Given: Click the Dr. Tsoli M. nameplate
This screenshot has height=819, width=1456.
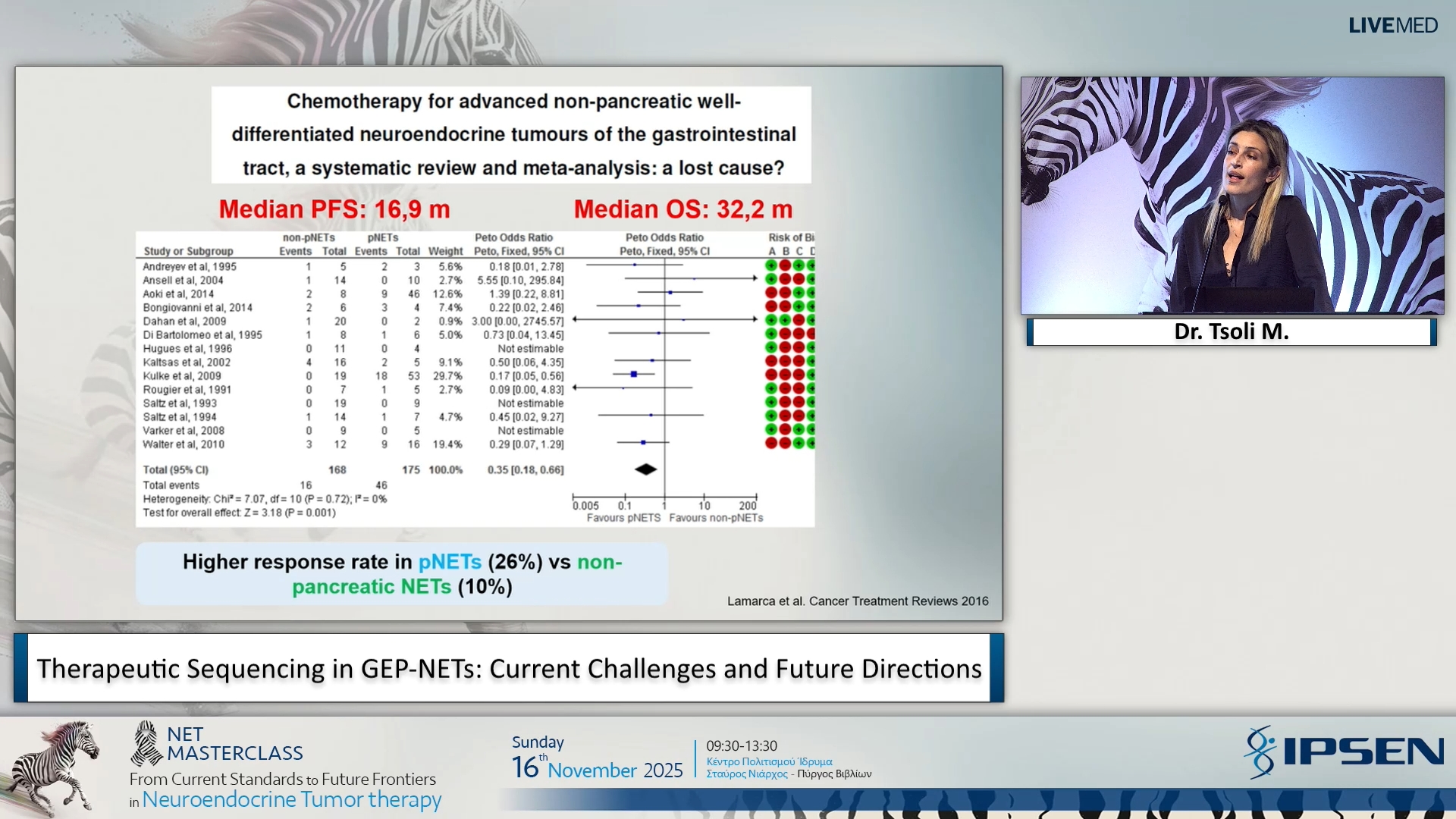Looking at the screenshot, I should tap(1231, 331).
